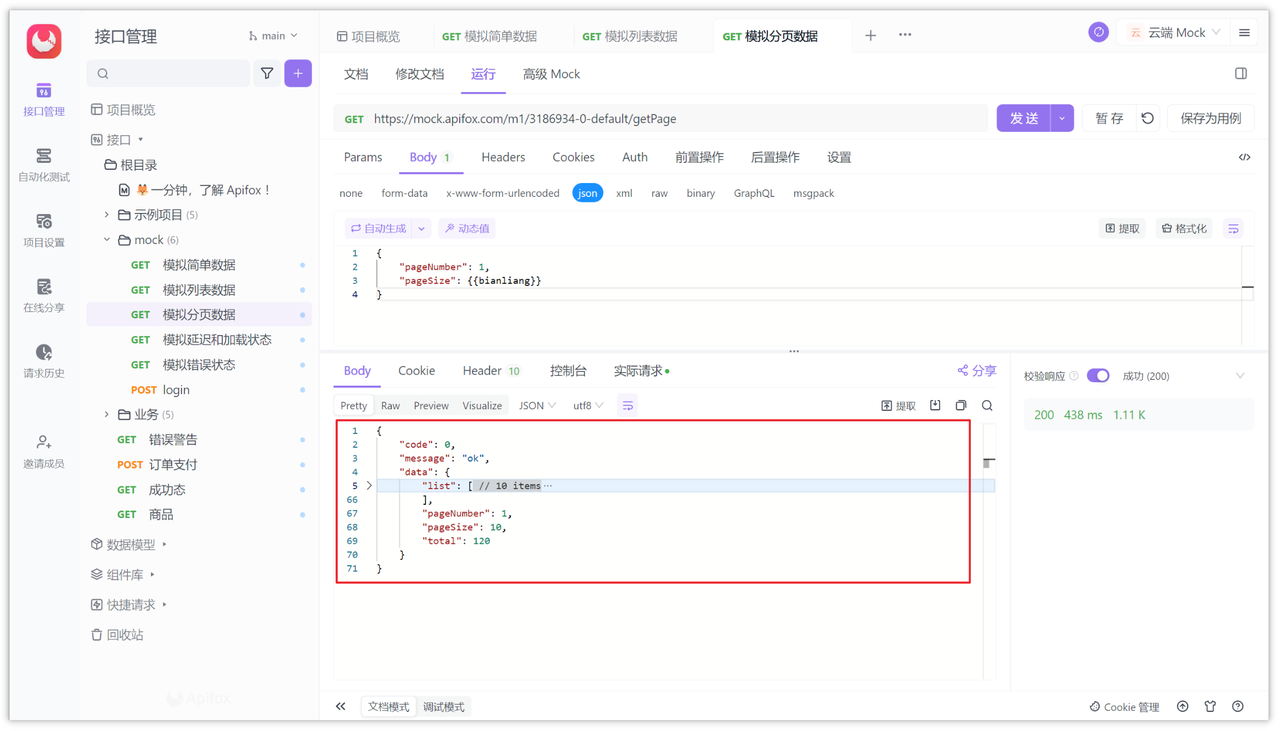Click 保存为用例 to save as case
1280x731 pixels.
[x=1210, y=117]
